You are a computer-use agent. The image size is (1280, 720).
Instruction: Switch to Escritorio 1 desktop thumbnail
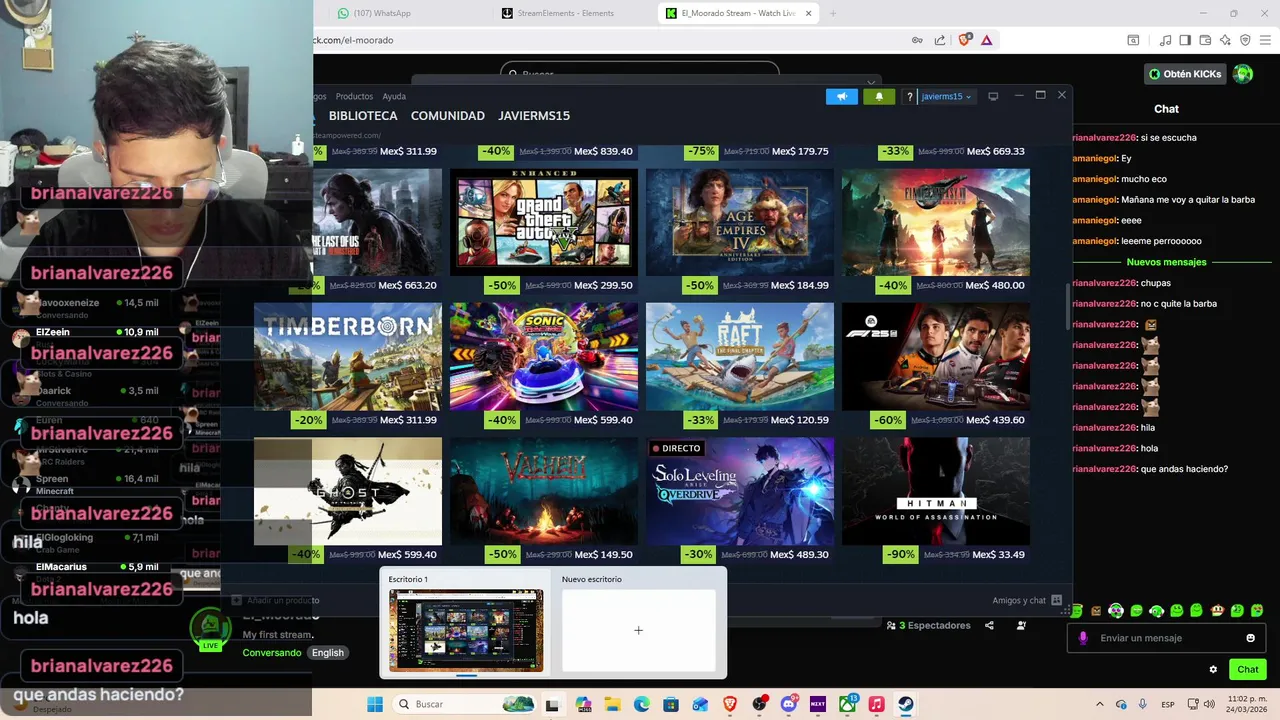tap(466, 630)
